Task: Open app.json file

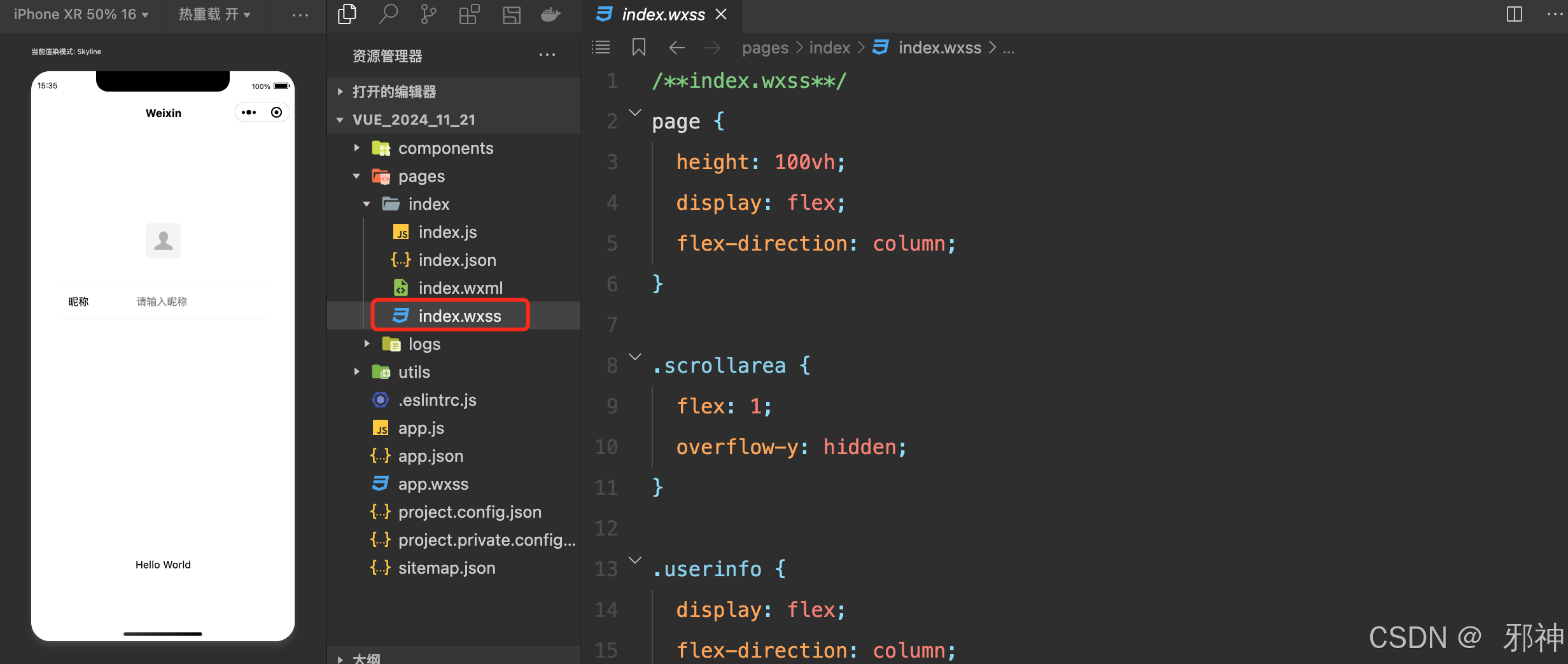Action: tap(454, 455)
